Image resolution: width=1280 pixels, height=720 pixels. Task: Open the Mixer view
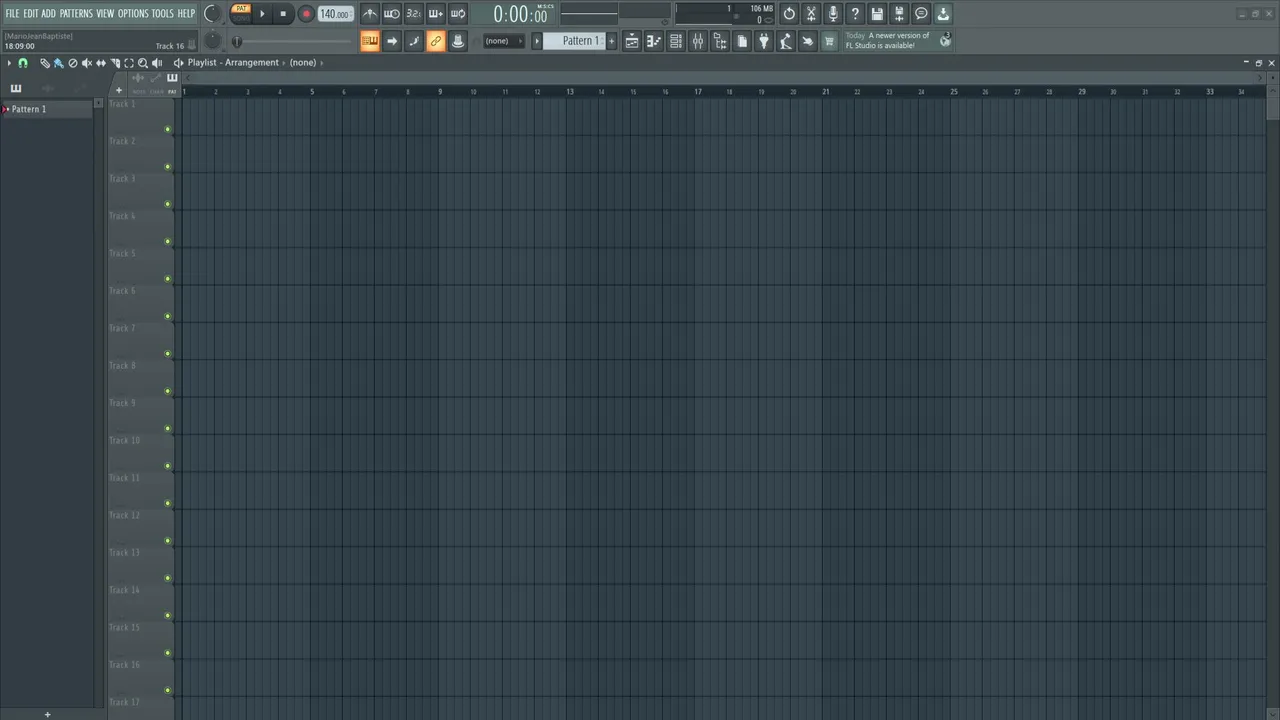point(698,41)
